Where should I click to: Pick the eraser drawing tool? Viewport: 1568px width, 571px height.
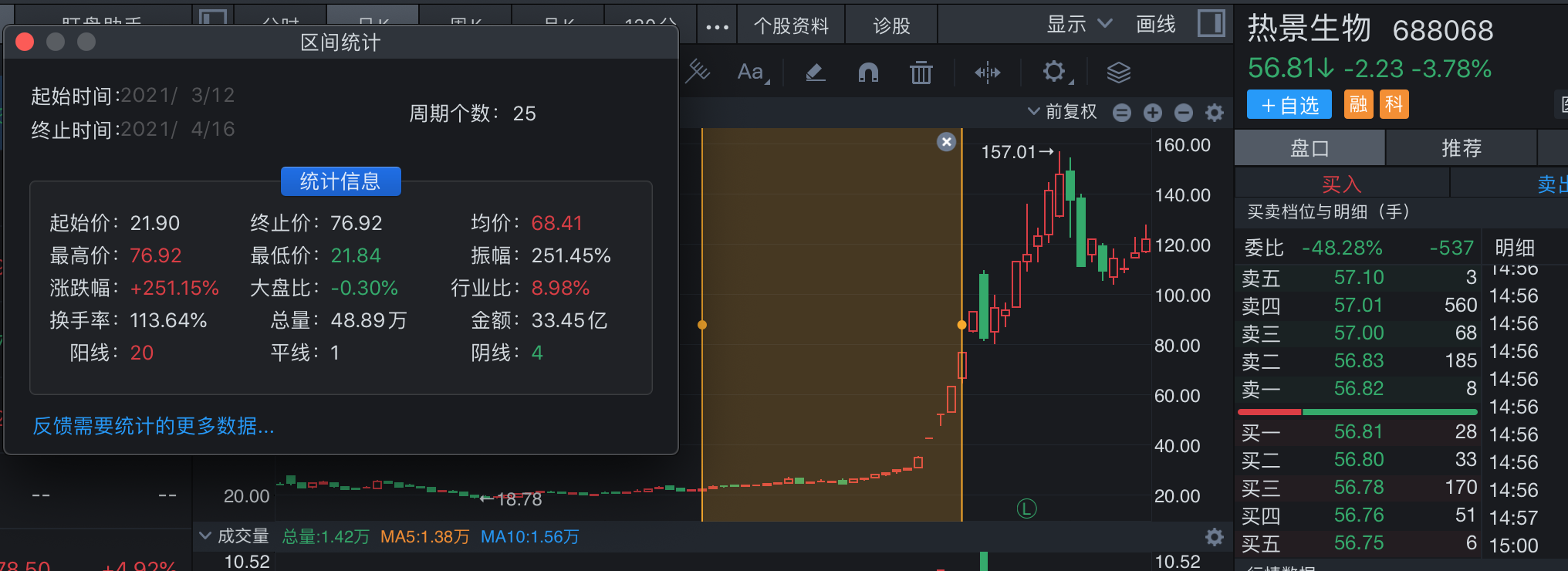click(815, 73)
